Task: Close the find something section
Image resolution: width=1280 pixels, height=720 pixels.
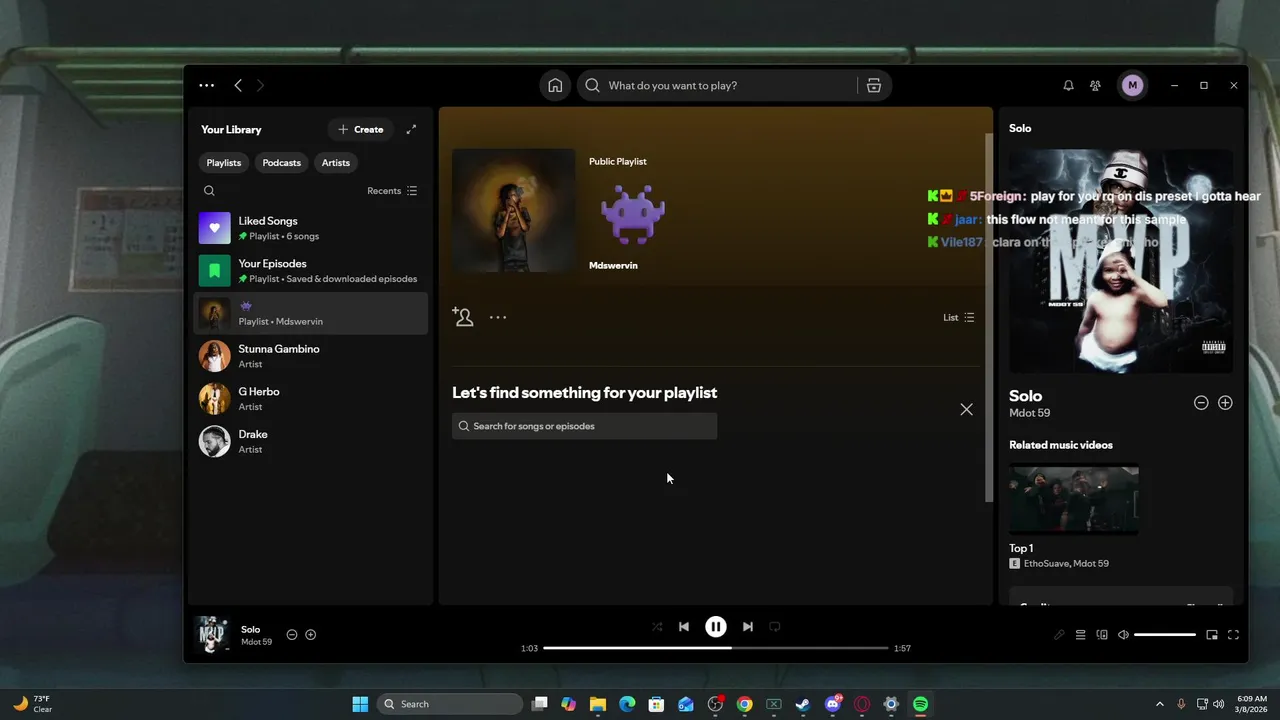Action: pyautogui.click(x=966, y=409)
